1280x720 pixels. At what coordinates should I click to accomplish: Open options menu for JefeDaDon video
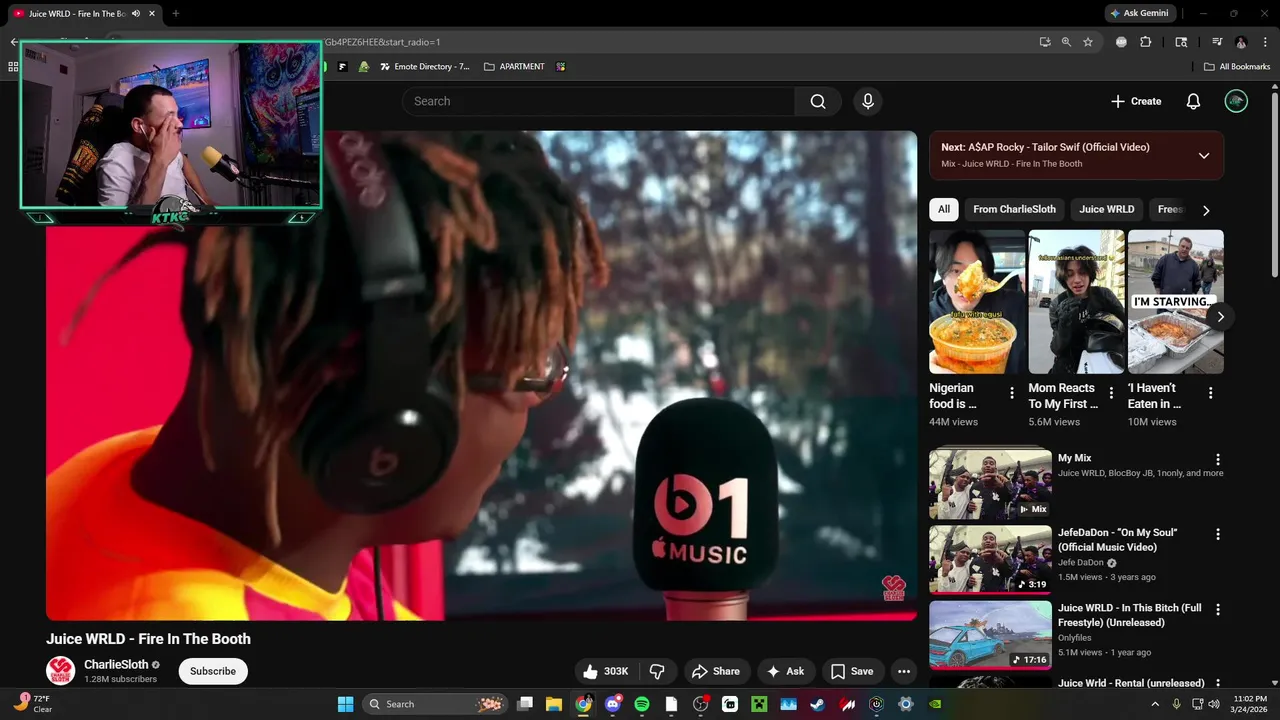(1218, 534)
